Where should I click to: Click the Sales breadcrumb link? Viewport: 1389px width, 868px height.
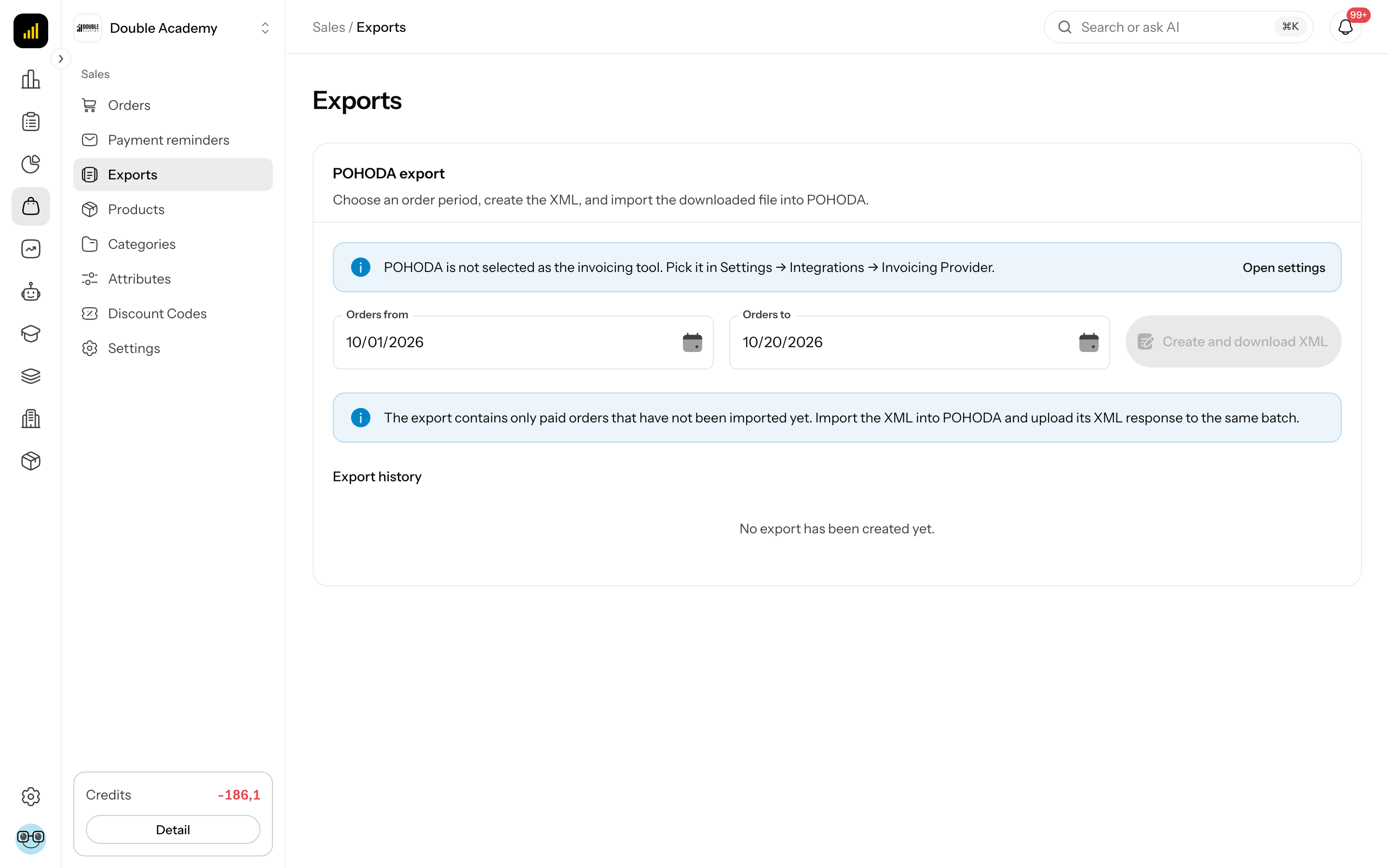pyautogui.click(x=329, y=27)
